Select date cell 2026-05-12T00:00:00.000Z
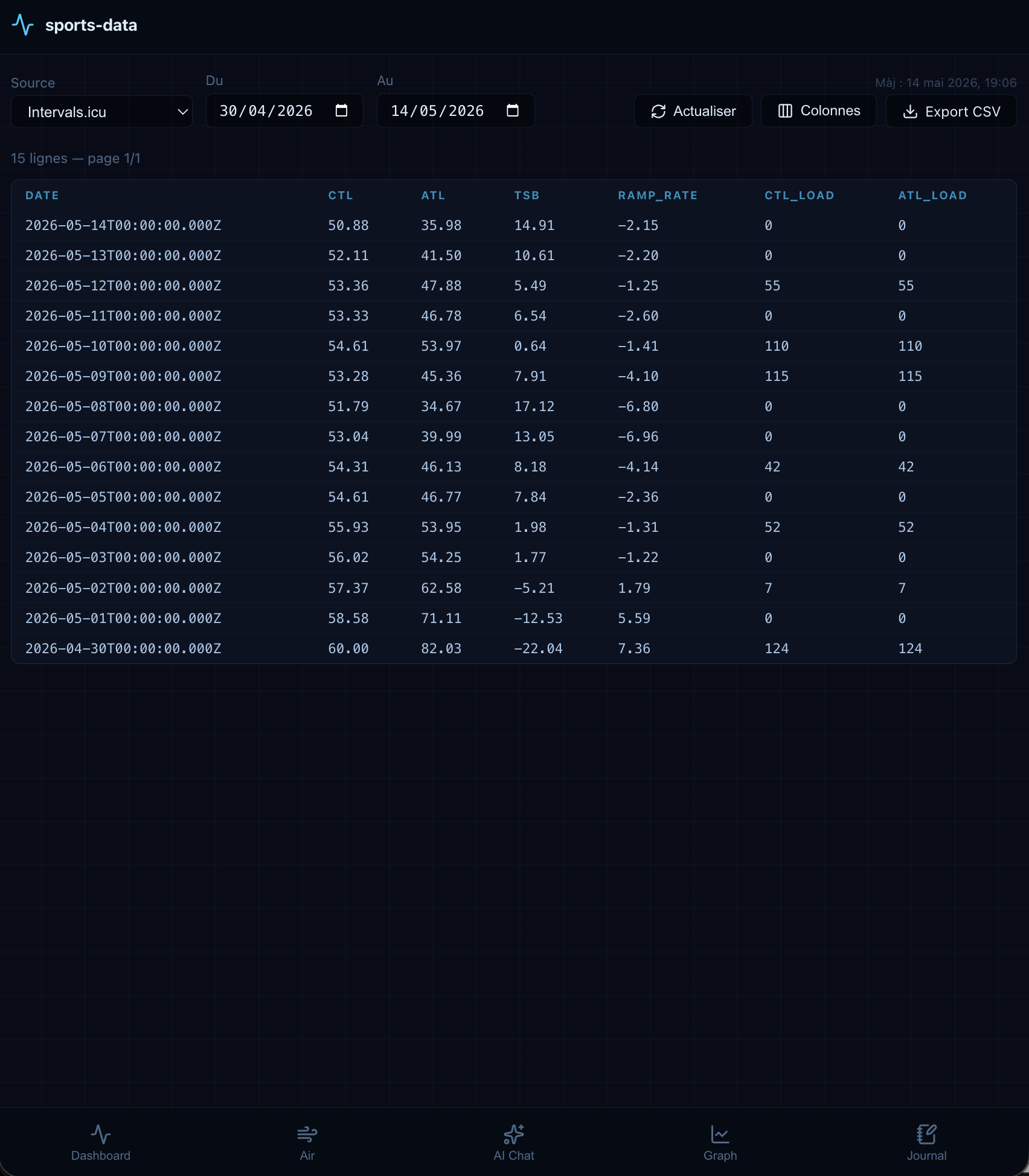Screen dimensions: 1029x1176 click(123, 286)
